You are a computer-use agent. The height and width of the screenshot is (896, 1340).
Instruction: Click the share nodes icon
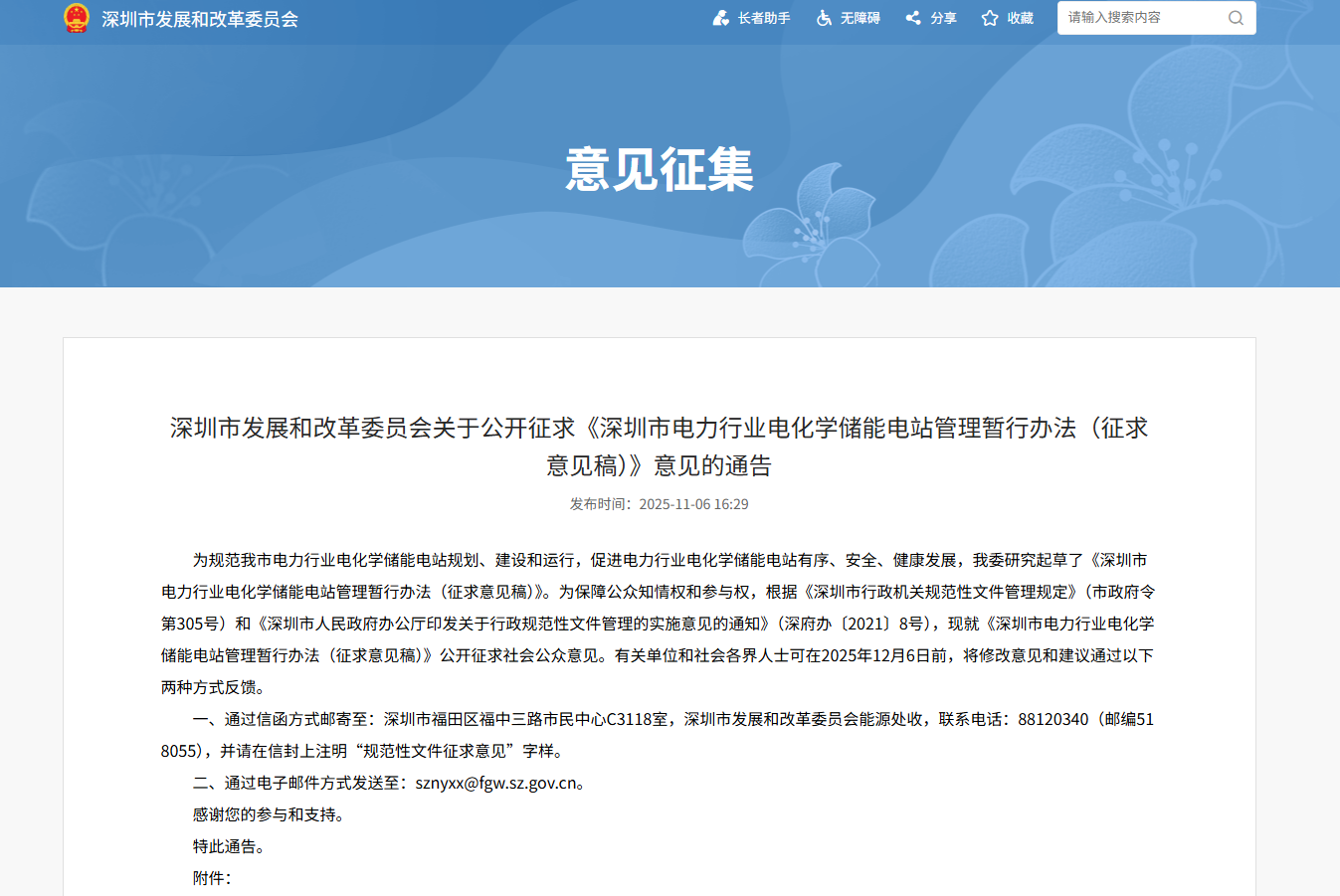[x=913, y=18]
